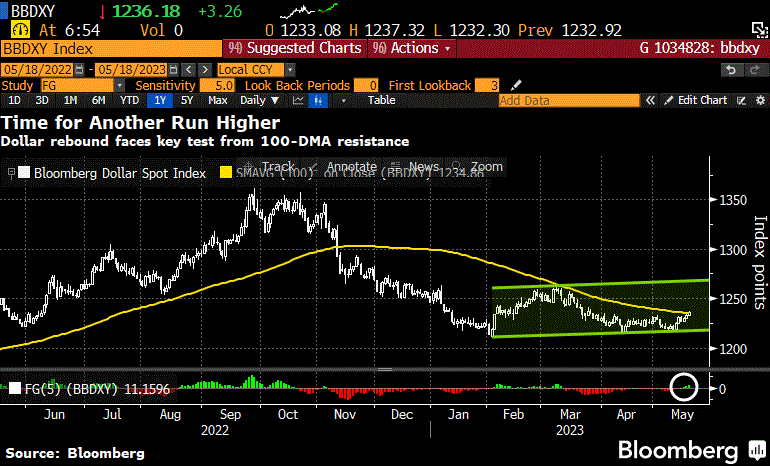Open the end date calendar picker

point(173,69)
